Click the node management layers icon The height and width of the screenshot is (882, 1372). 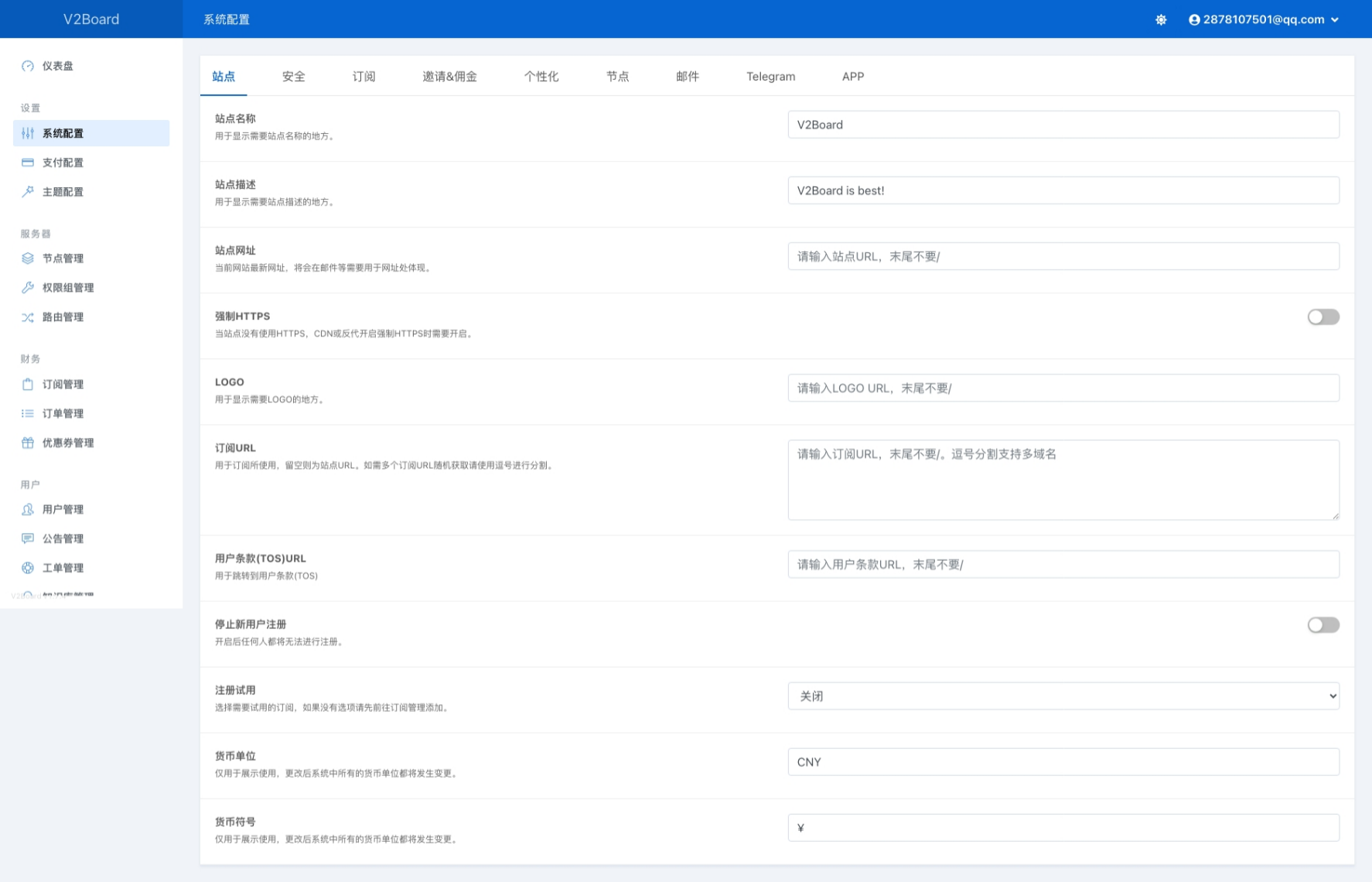pos(28,258)
